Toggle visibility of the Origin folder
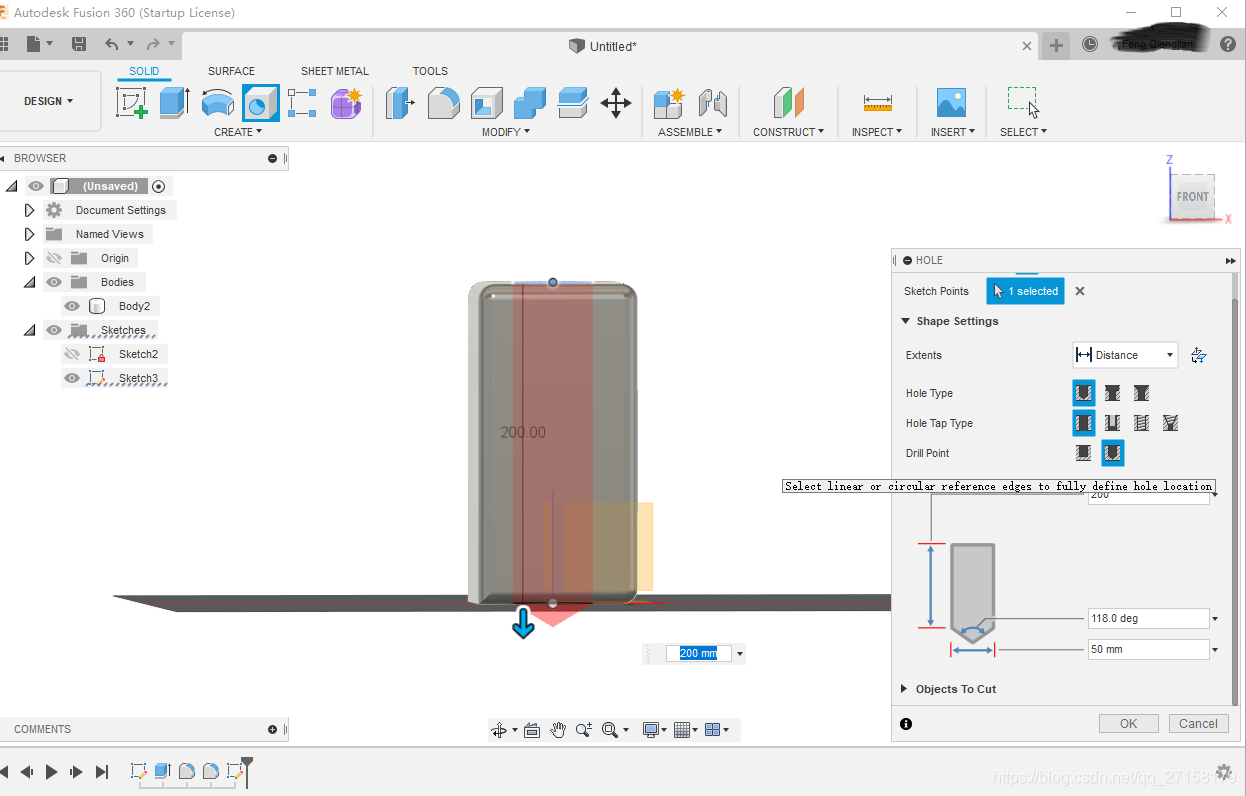This screenshot has width=1246, height=796. [54, 258]
